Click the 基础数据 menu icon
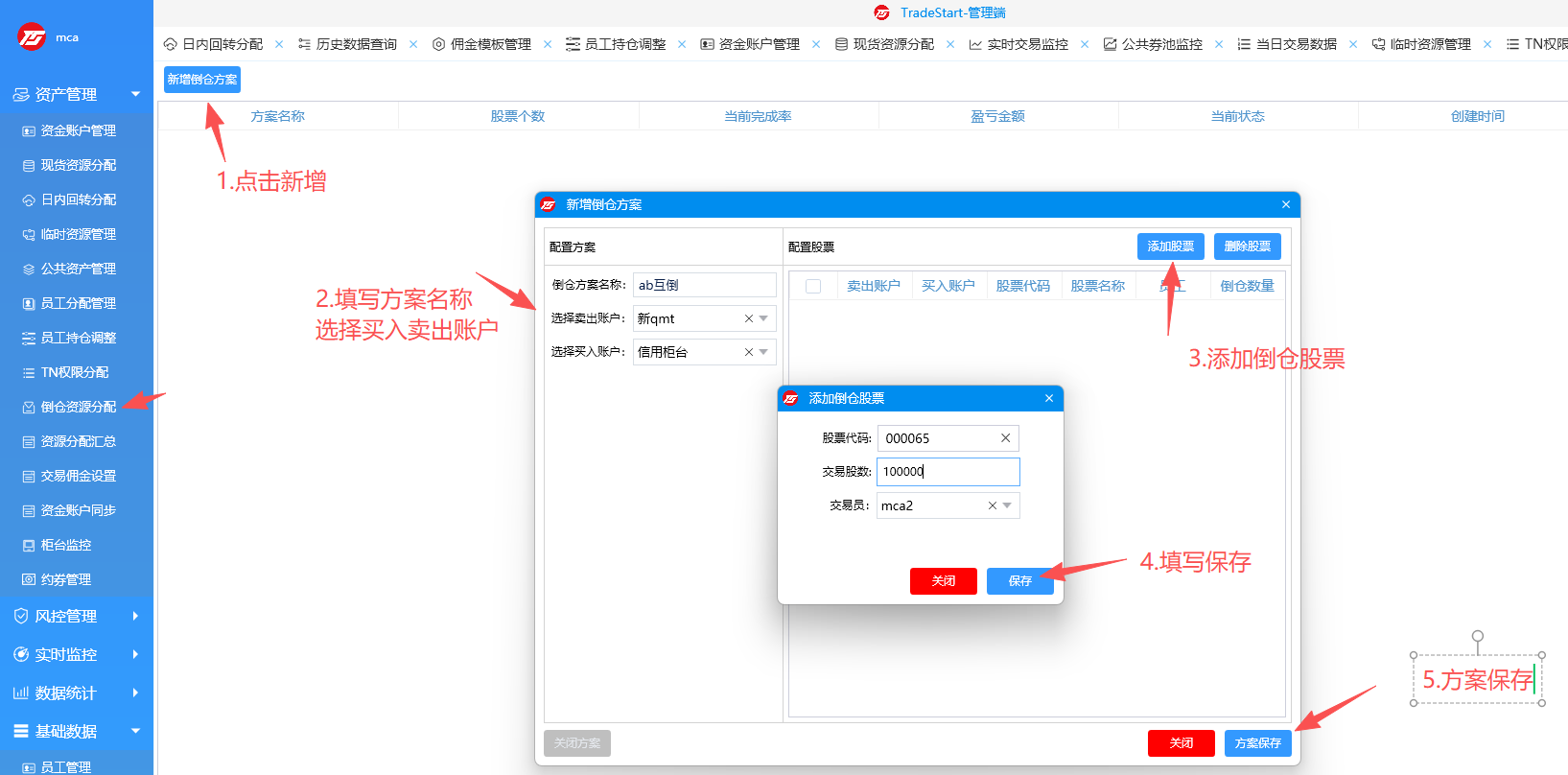The width and height of the screenshot is (1568, 775). 21,731
